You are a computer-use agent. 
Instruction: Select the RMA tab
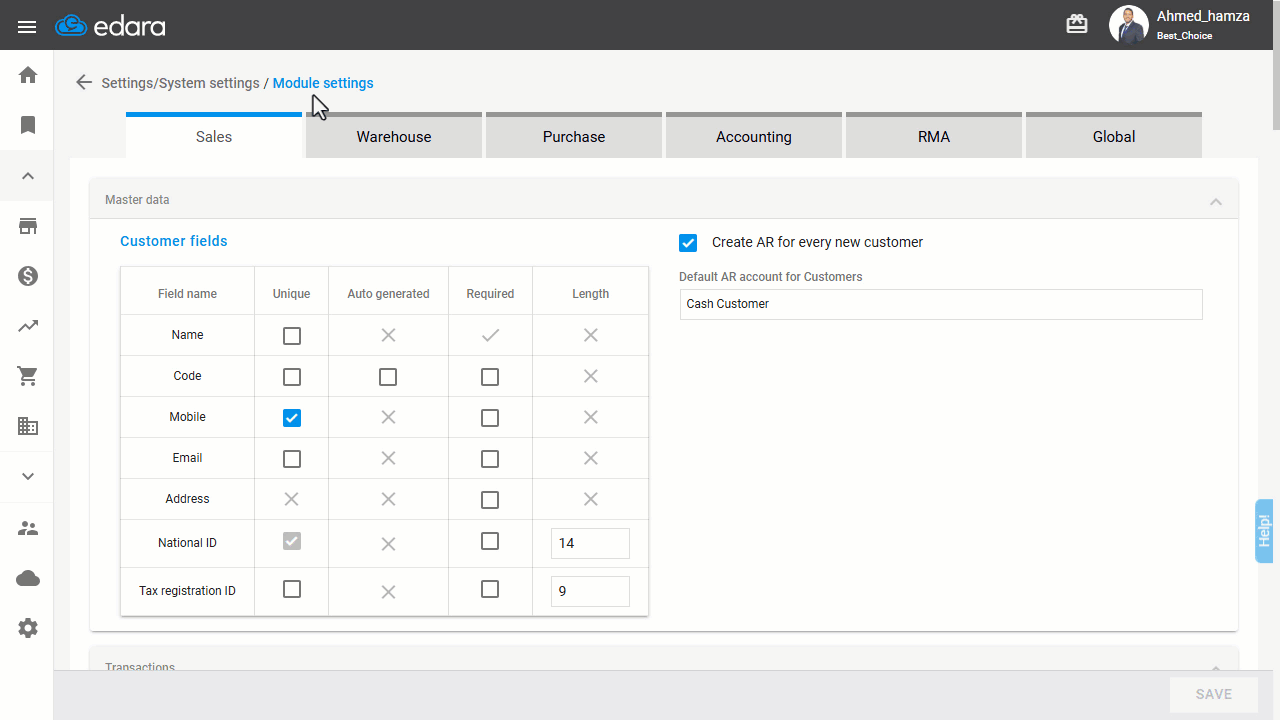point(934,135)
